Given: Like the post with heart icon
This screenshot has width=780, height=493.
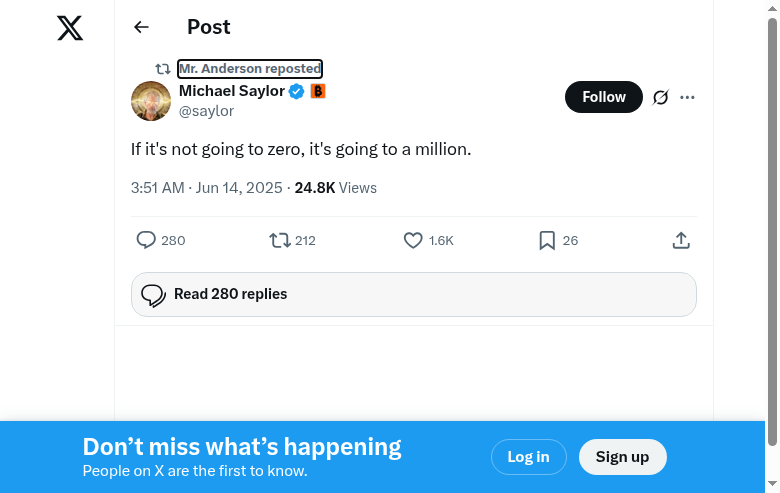Looking at the screenshot, I should tap(413, 240).
